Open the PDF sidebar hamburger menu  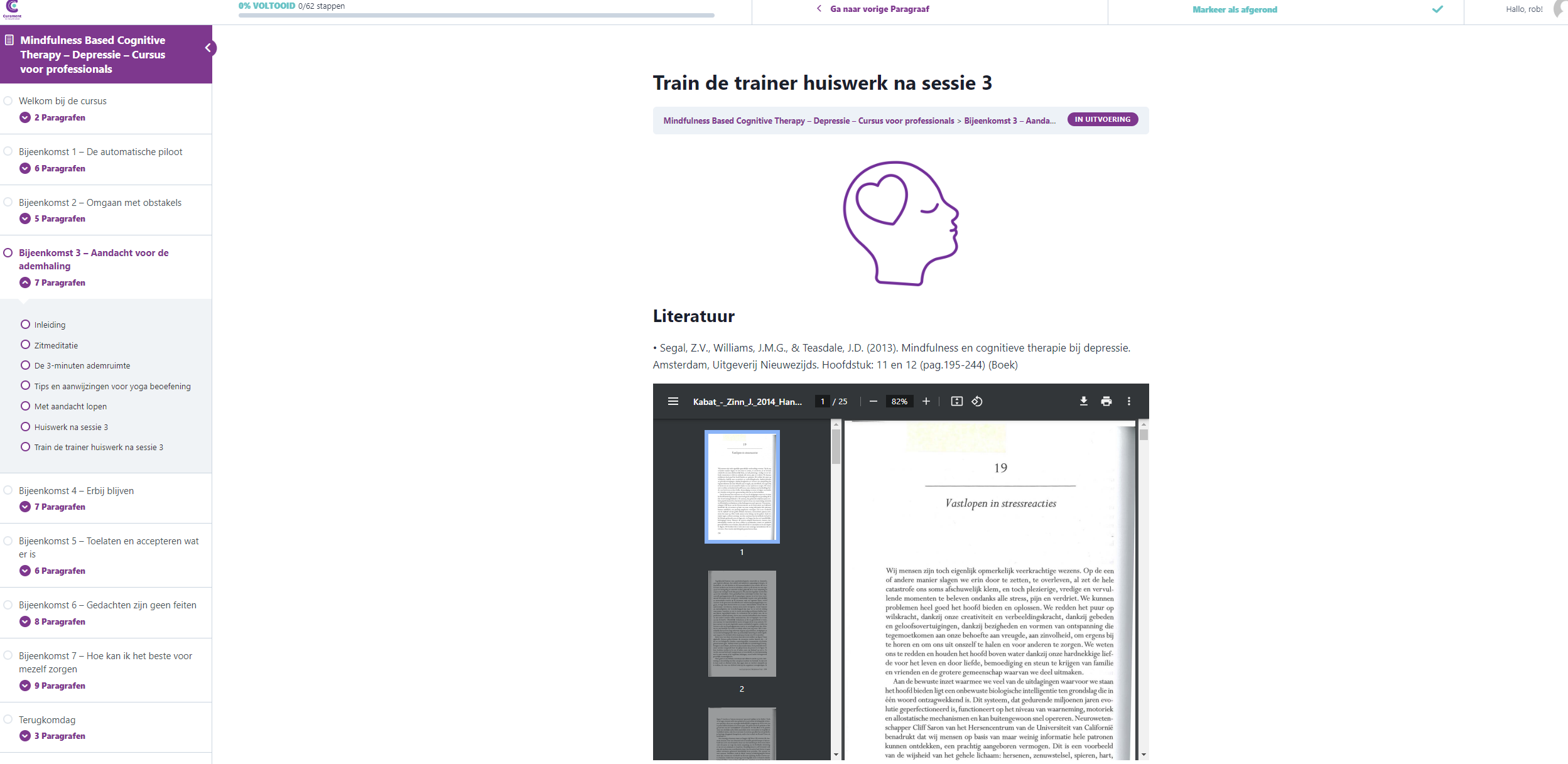click(673, 401)
